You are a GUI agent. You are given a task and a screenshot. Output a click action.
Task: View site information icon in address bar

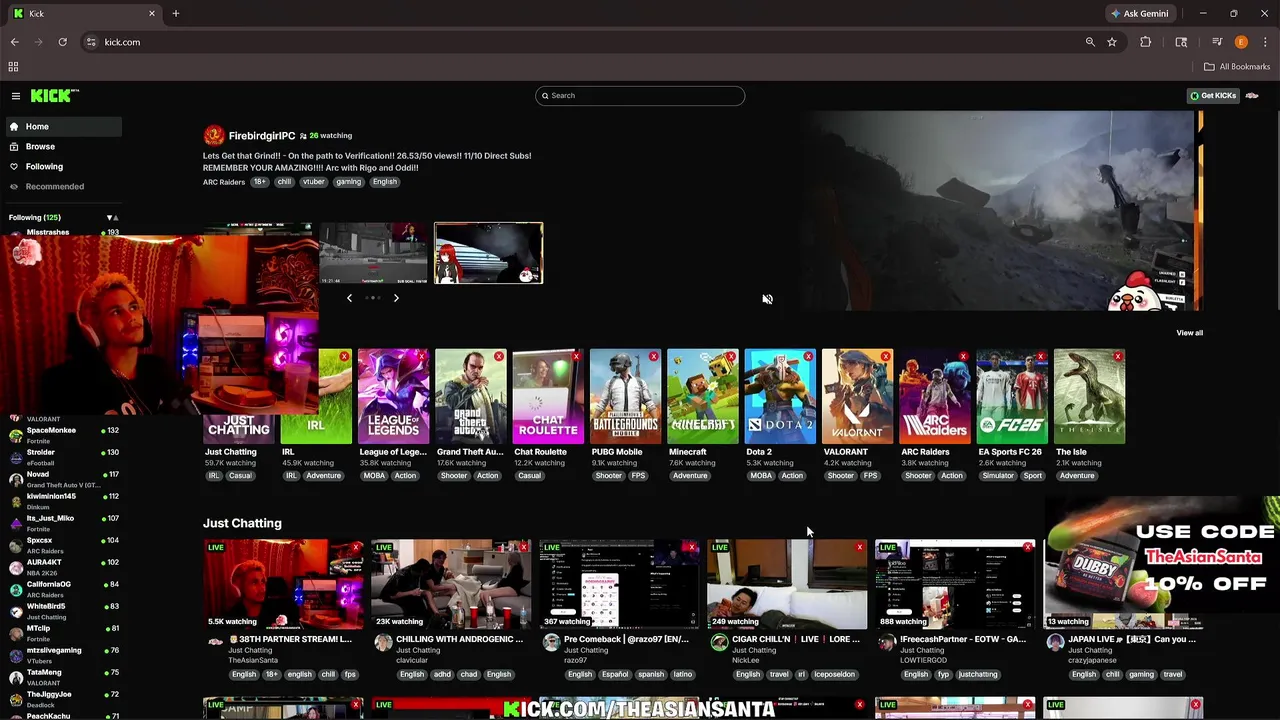[91, 42]
